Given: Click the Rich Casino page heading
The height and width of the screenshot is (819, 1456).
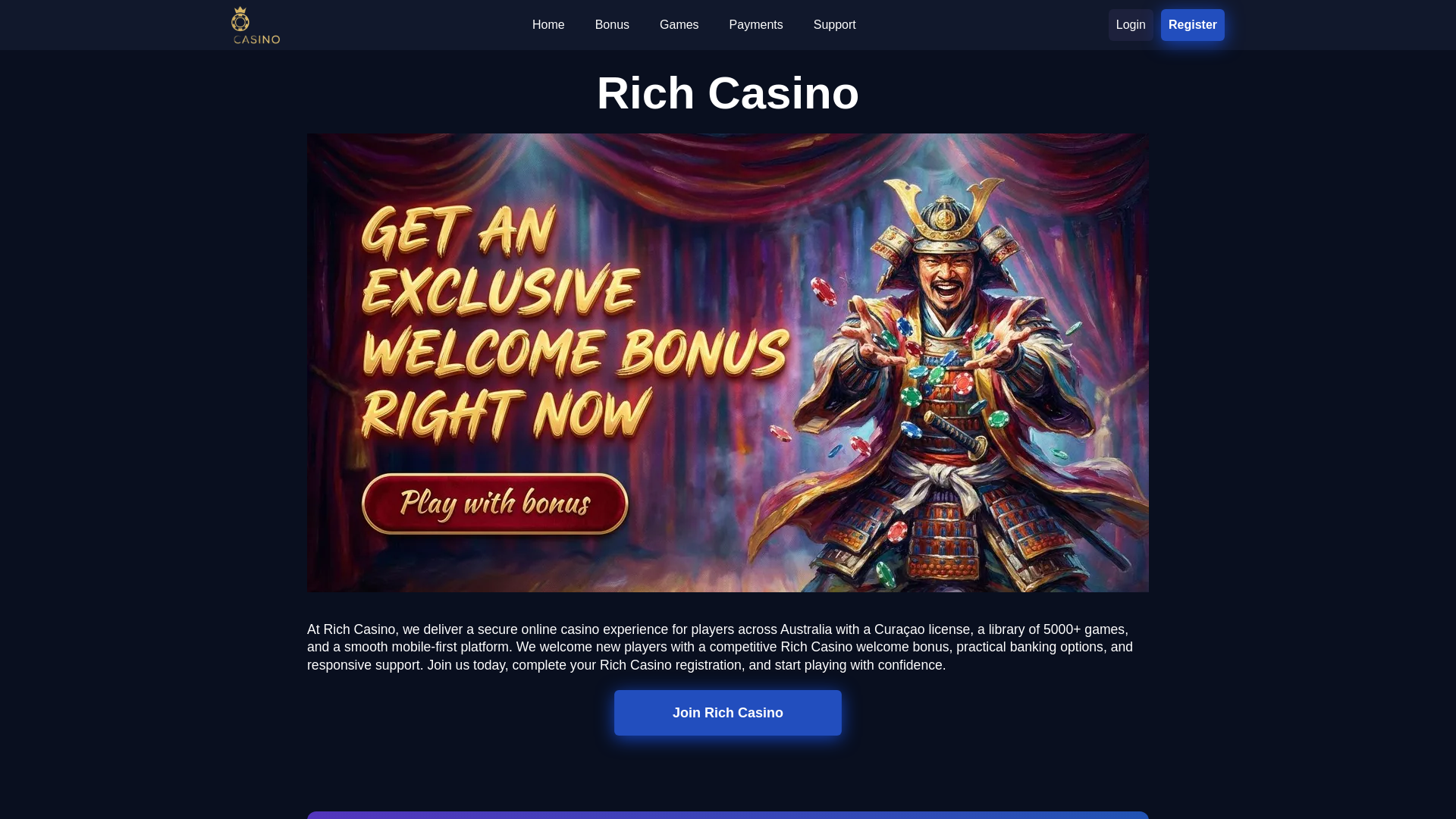Looking at the screenshot, I should point(728,93).
